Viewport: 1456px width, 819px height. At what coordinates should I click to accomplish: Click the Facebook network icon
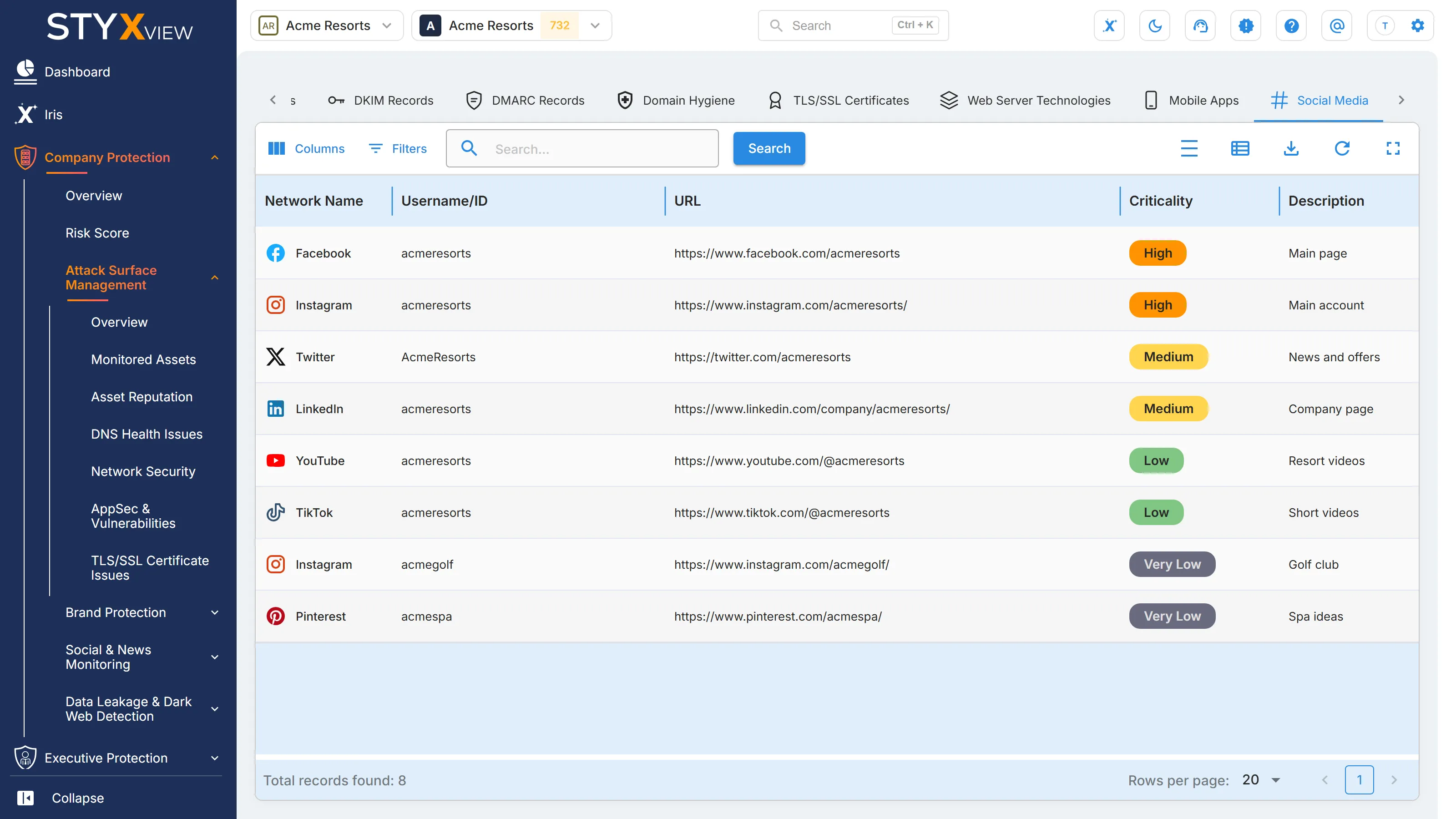tap(275, 253)
